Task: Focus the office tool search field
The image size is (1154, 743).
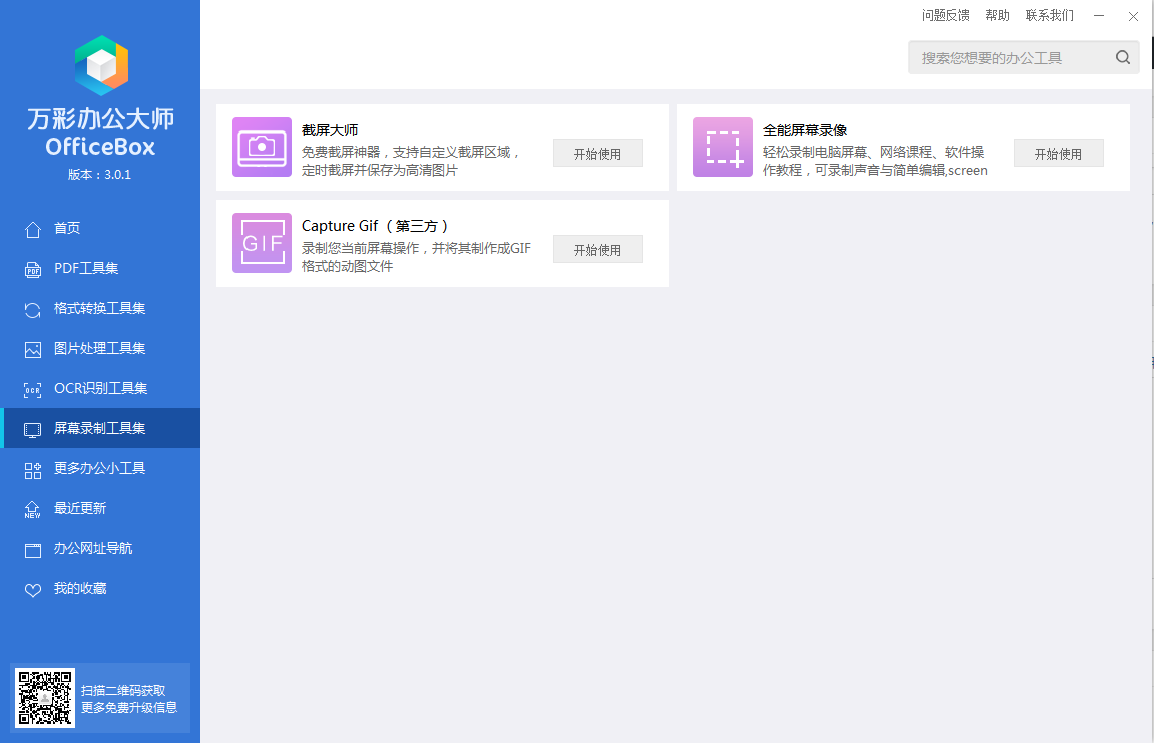Action: [x=1010, y=58]
